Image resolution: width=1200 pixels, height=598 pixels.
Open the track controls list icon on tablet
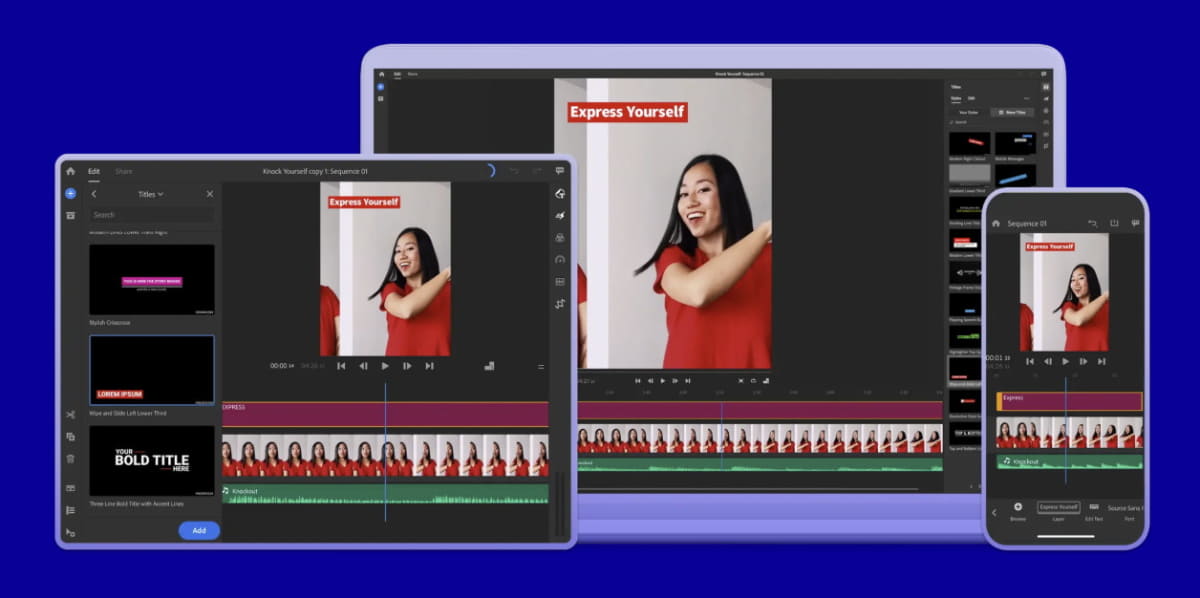(x=70, y=510)
